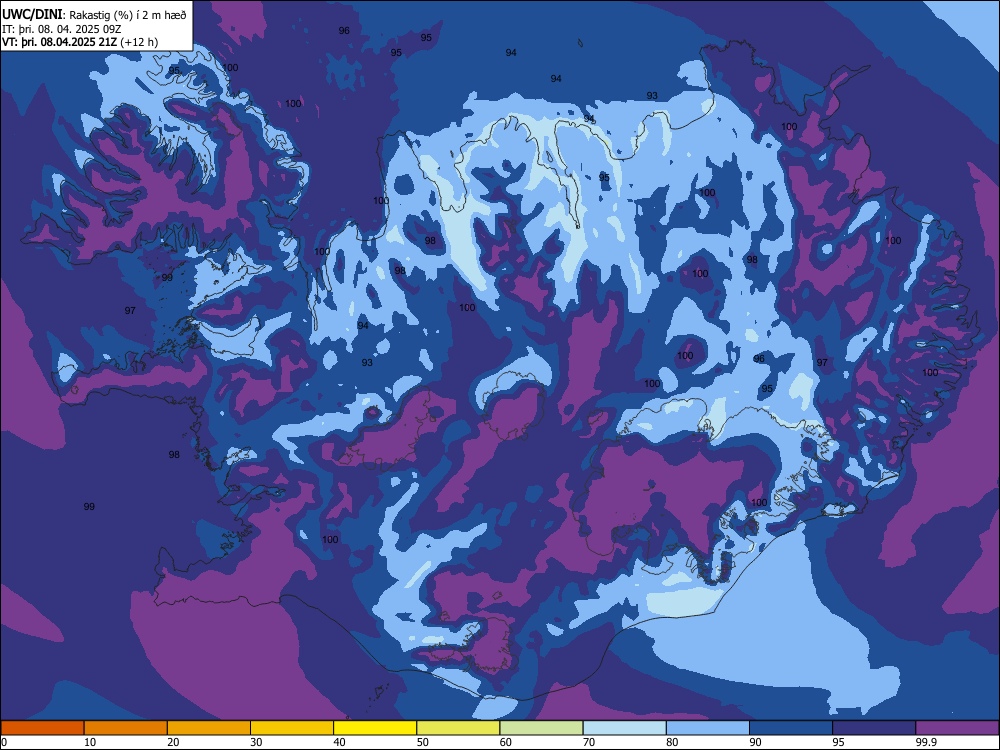This screenshot has width=1000, height=750.
Task: Click 'Rakastig (%) í 2 m hæð' label
Action: [128, 15]
